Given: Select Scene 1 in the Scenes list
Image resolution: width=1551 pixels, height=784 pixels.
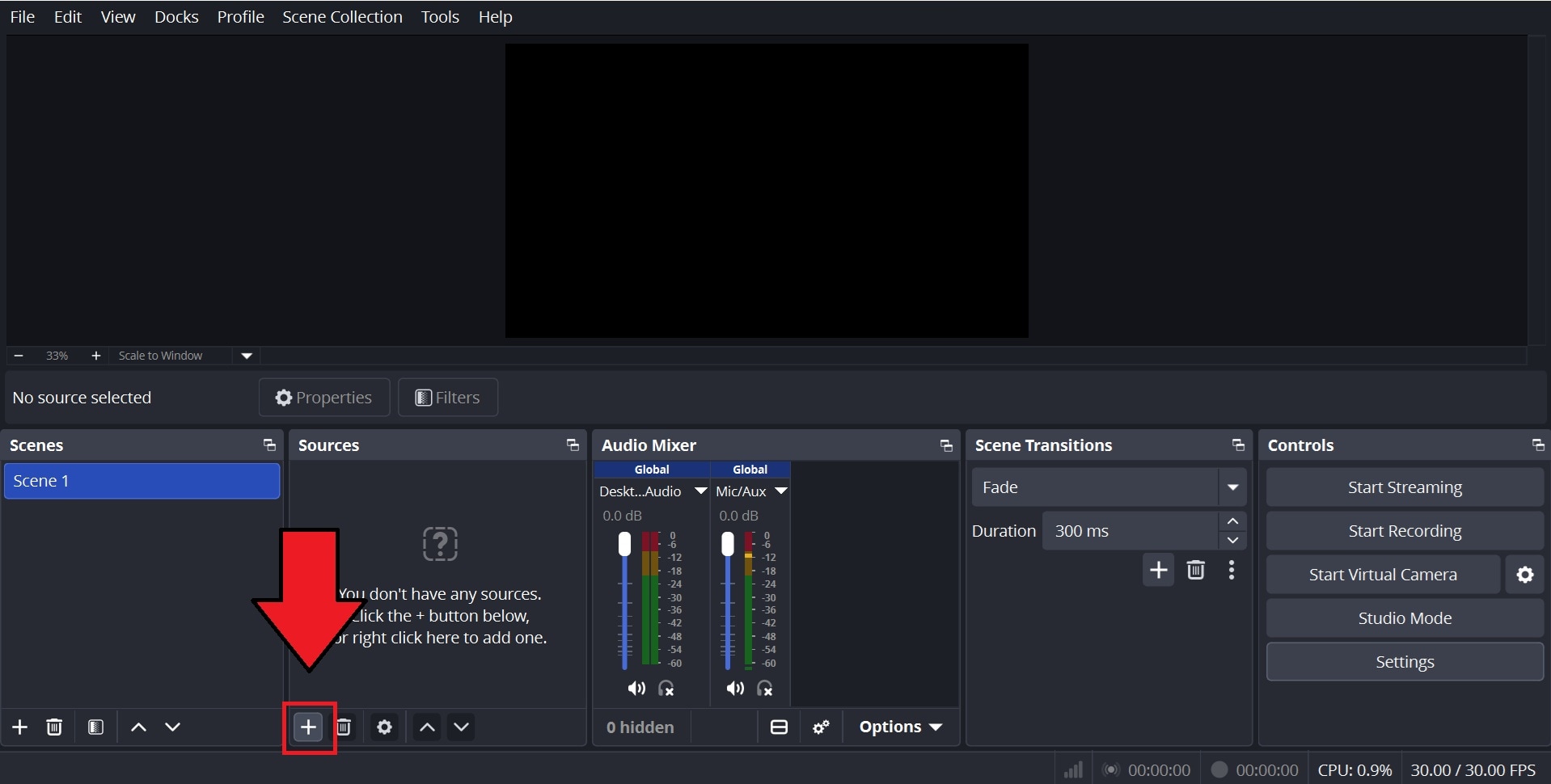Looking at the screenshot, I should [142, 481].
